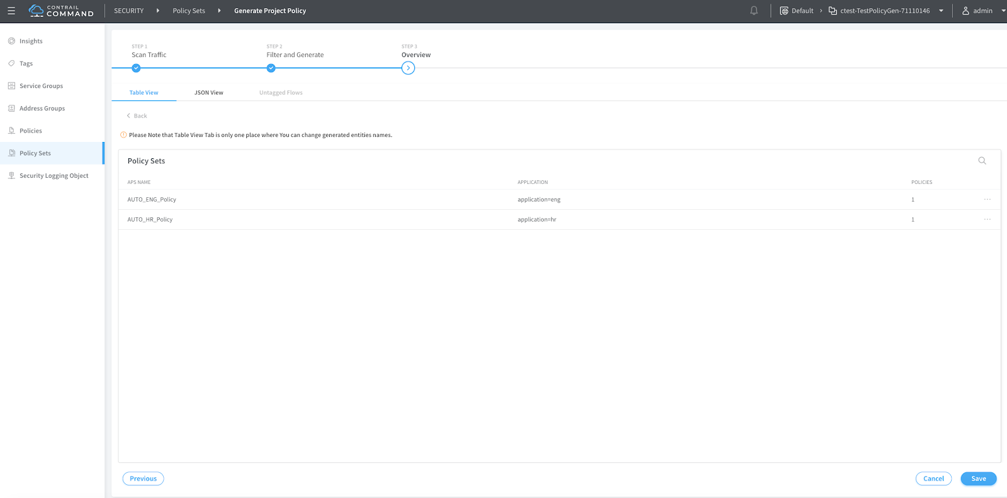Open the hamburger navigation menu
1007x498 pixels.
coord(11,11)
